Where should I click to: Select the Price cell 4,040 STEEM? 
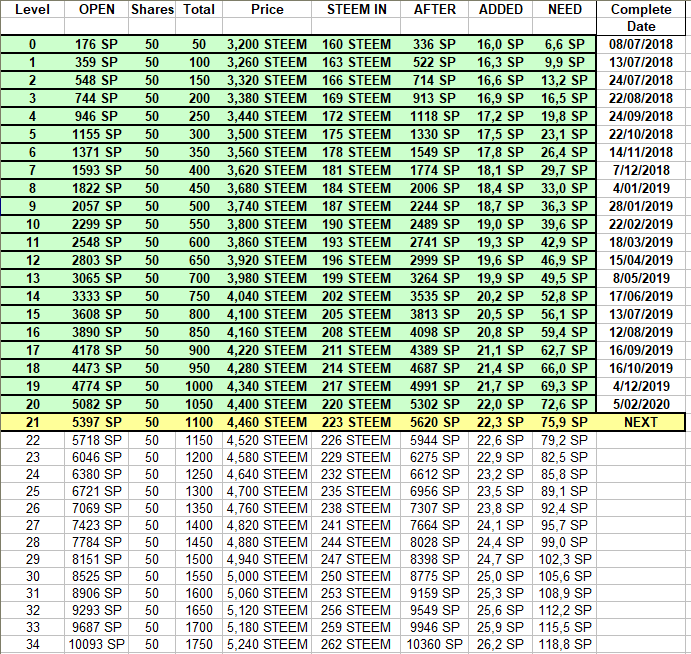coord(267,297)
